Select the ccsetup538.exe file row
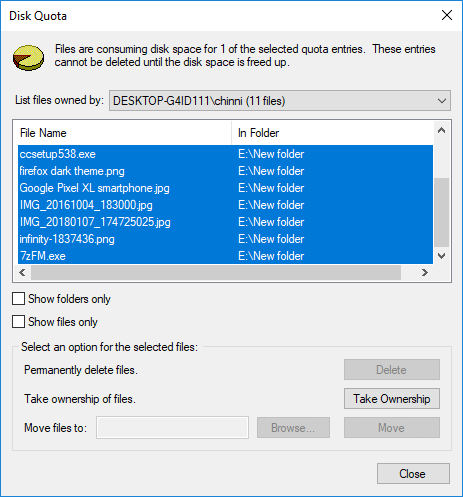Image resolution: width=463 pixels, height=497 pixels. point(225,154)
